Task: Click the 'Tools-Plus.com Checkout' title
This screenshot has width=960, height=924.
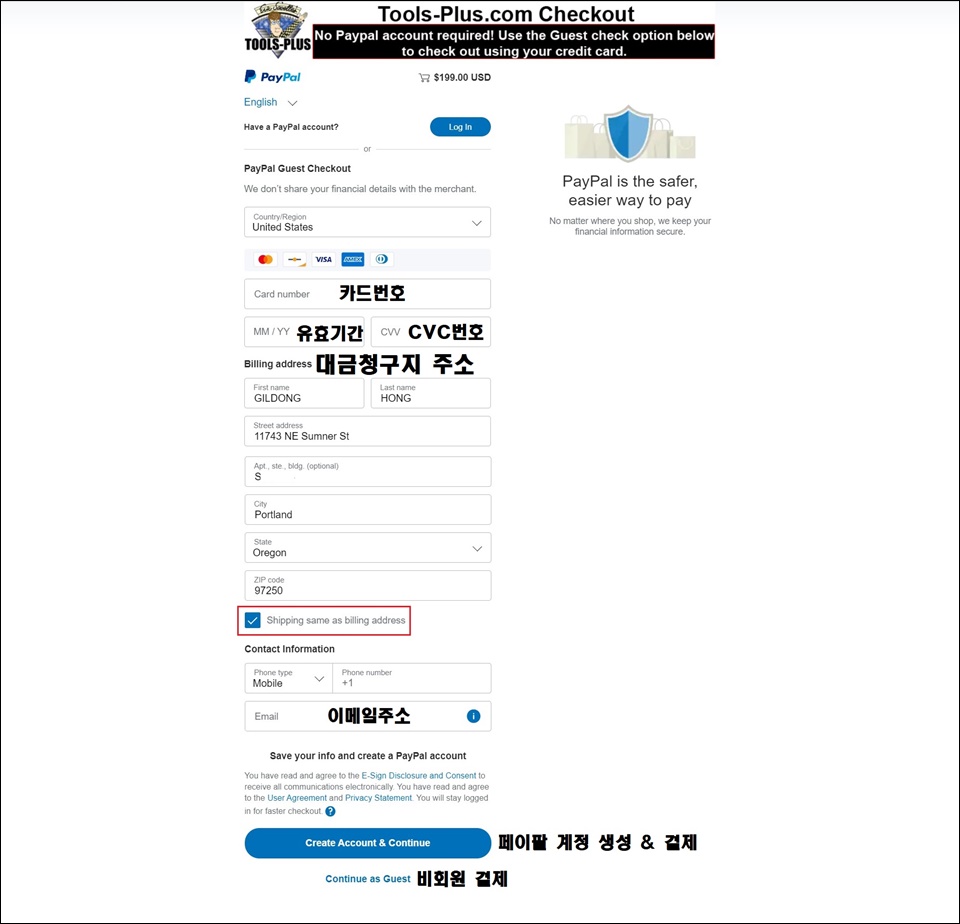Action: pyautogui.click(x=506, y=13)
